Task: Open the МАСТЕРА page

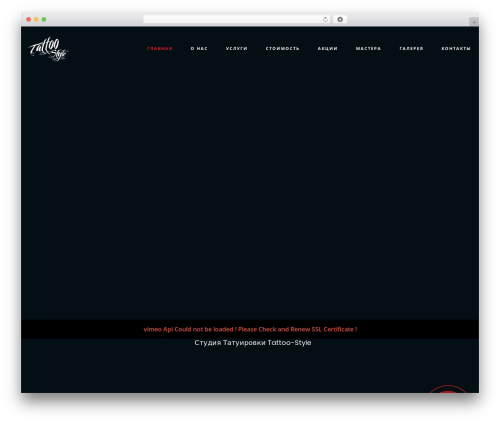Action: point(368,49)
